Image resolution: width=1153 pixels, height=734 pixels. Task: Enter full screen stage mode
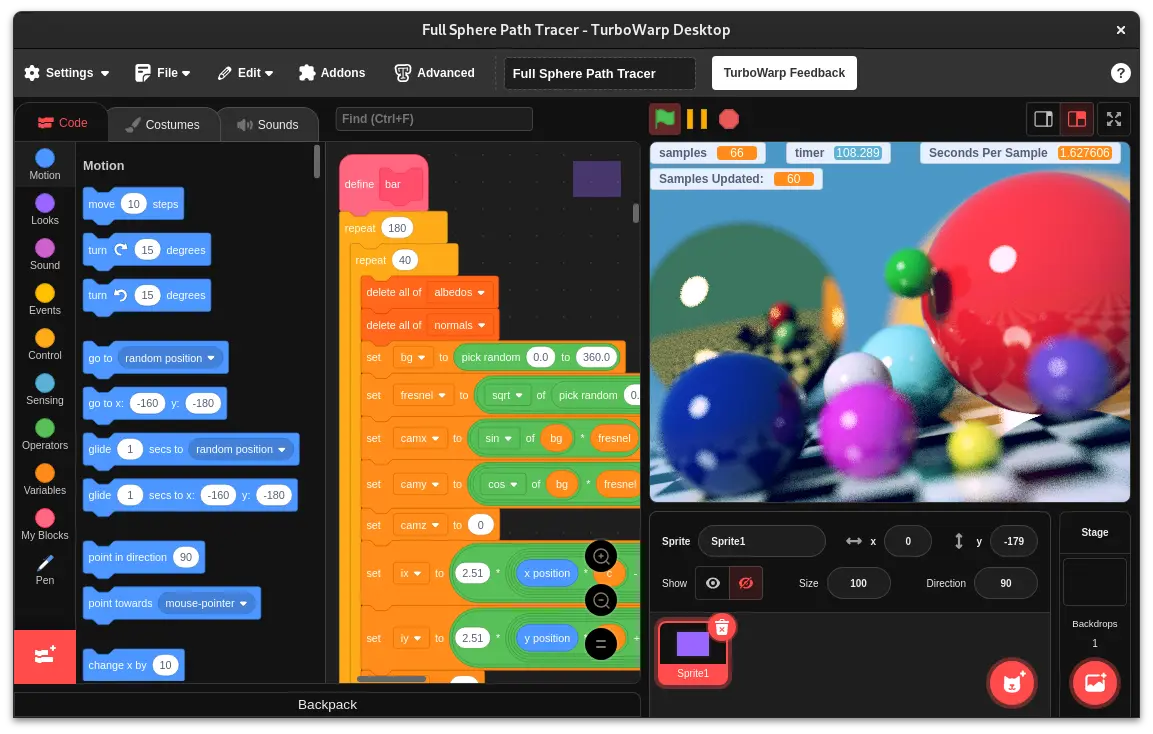click(1114, 119)
